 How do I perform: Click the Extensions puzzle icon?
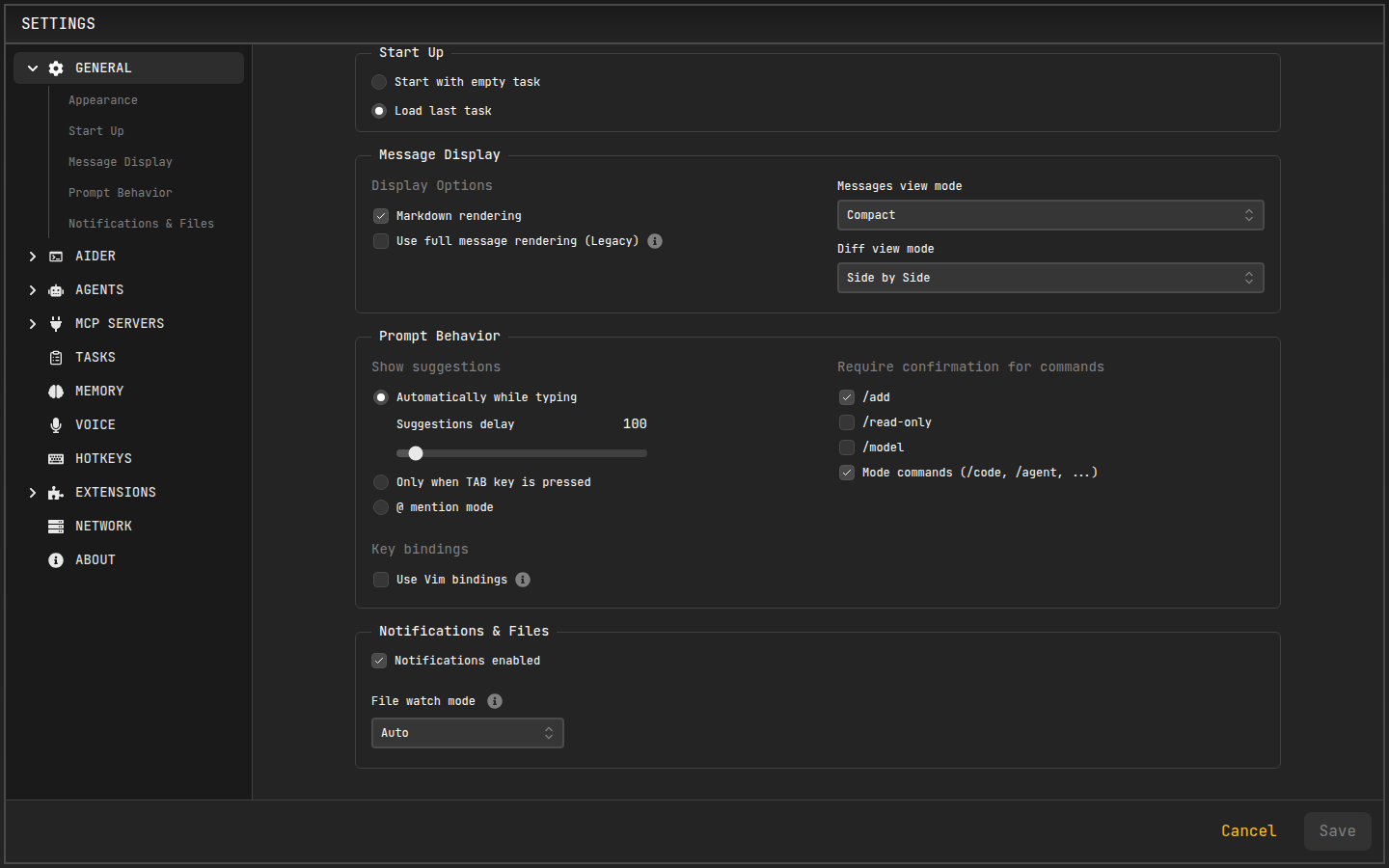[x=56, y=493]
